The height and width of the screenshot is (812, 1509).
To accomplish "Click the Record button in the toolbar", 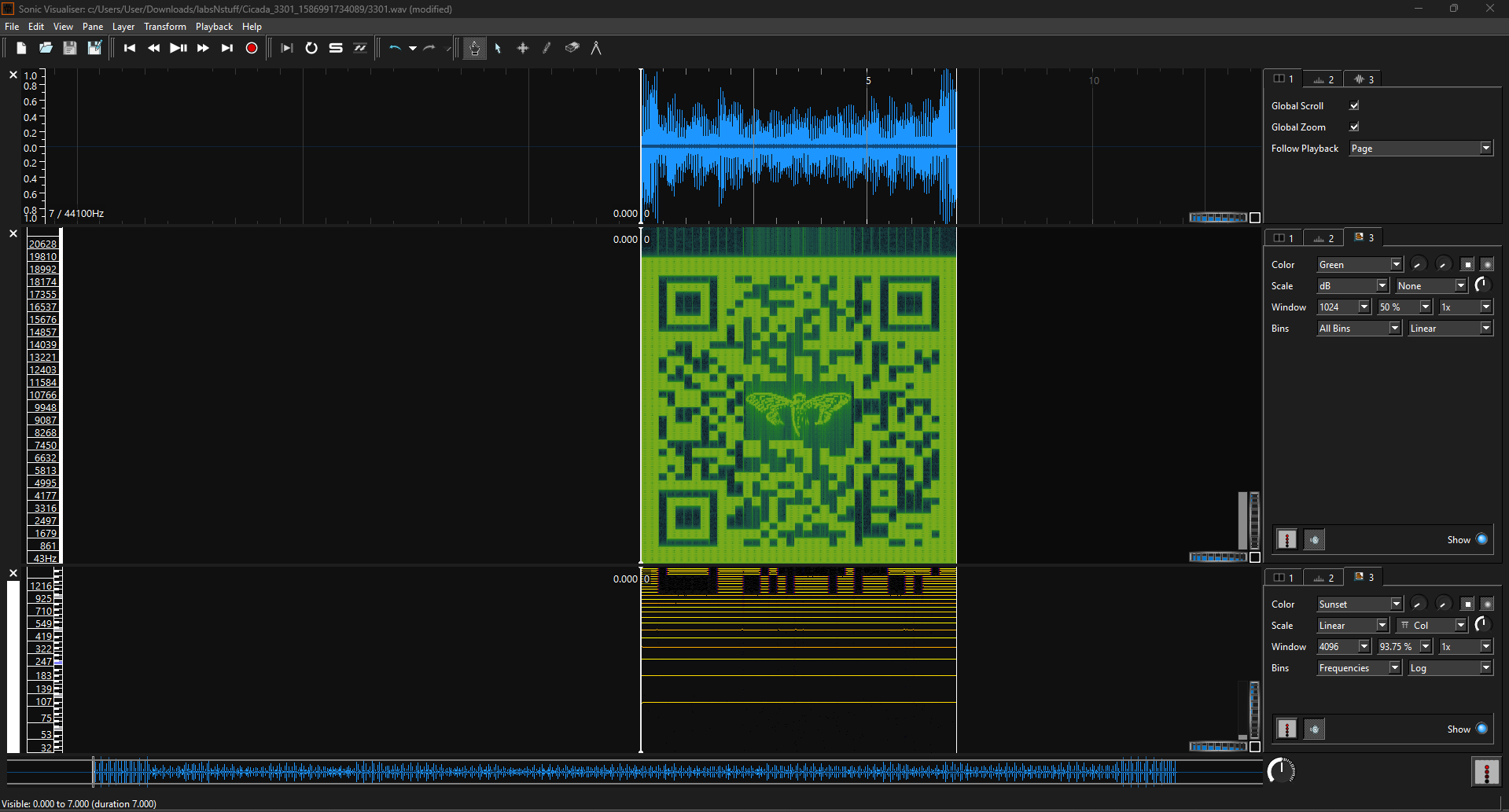I will (x=252, y=48).
